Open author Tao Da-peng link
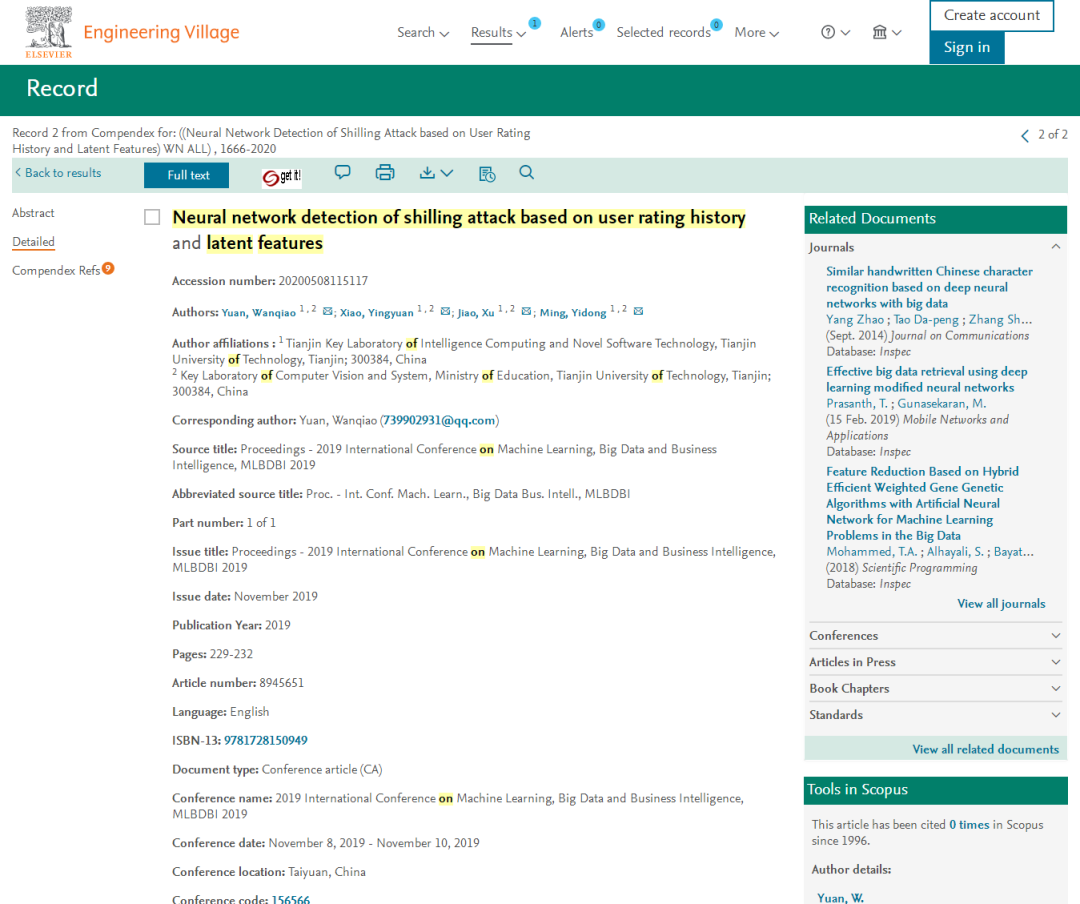The image size is (1080, 904). point(926,320)
